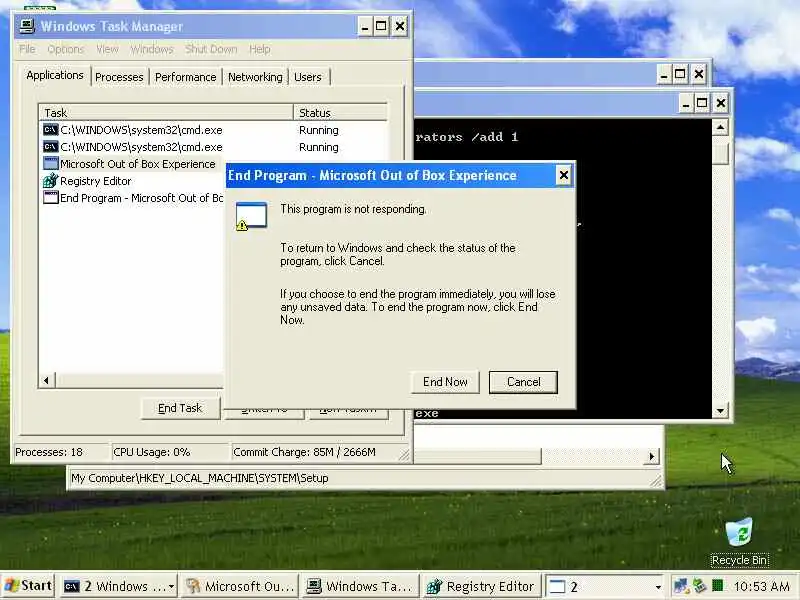Select the Registry Editor task row
Image resolution: width=800 pixels, height=600 pixels.
[132, 181]
